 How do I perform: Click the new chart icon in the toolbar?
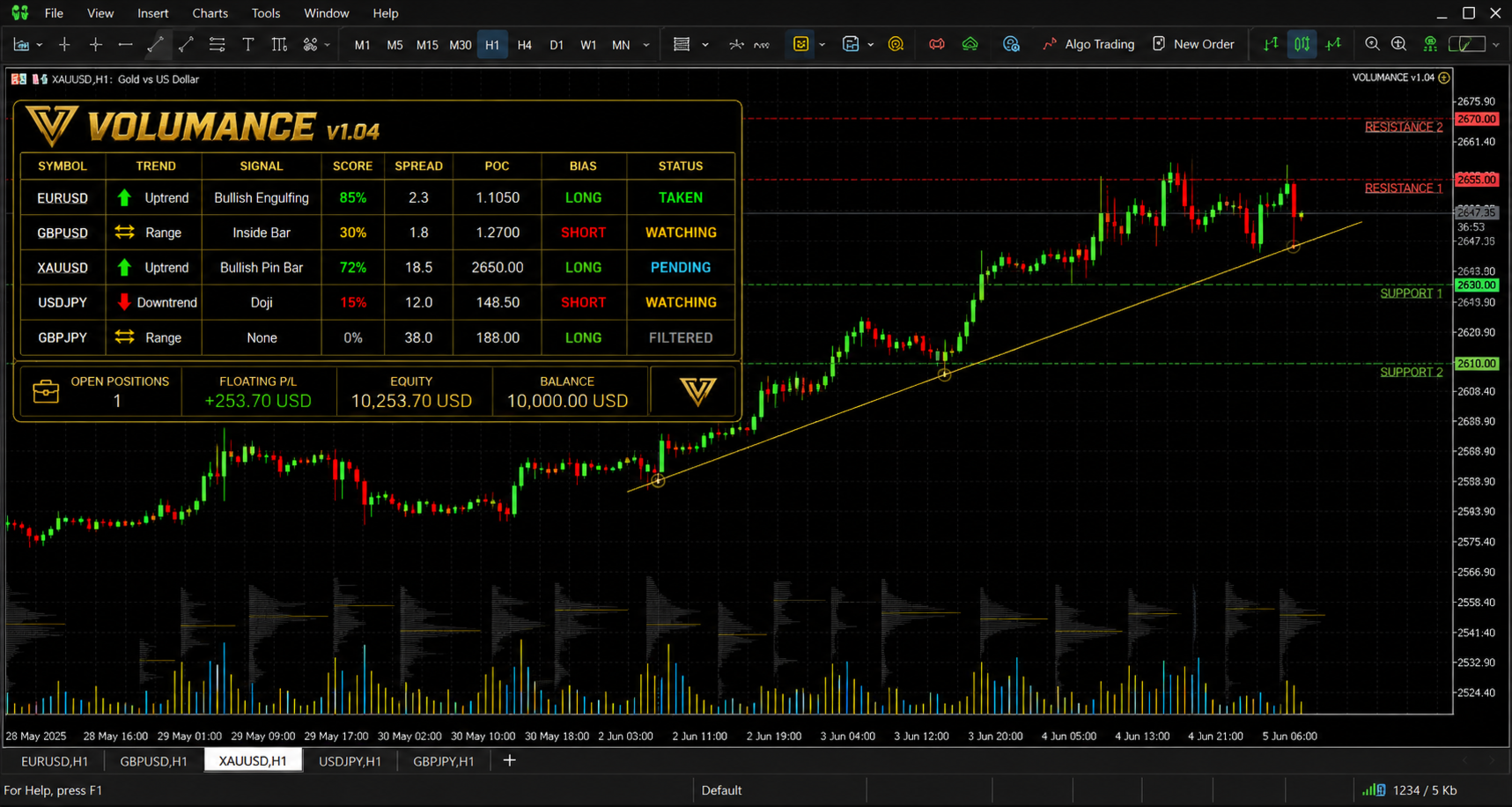[21, 44]
